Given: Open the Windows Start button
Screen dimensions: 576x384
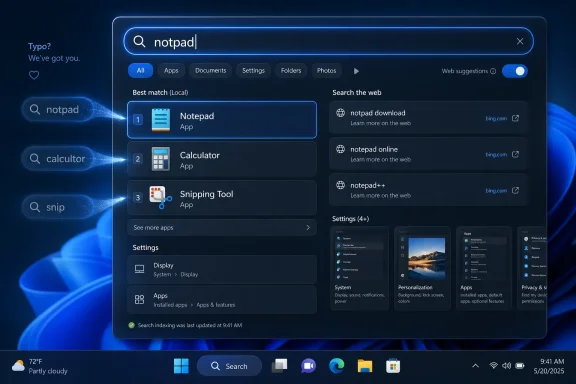Looking at the screenshot, I should pyautogui.click(x=181, y=366).
